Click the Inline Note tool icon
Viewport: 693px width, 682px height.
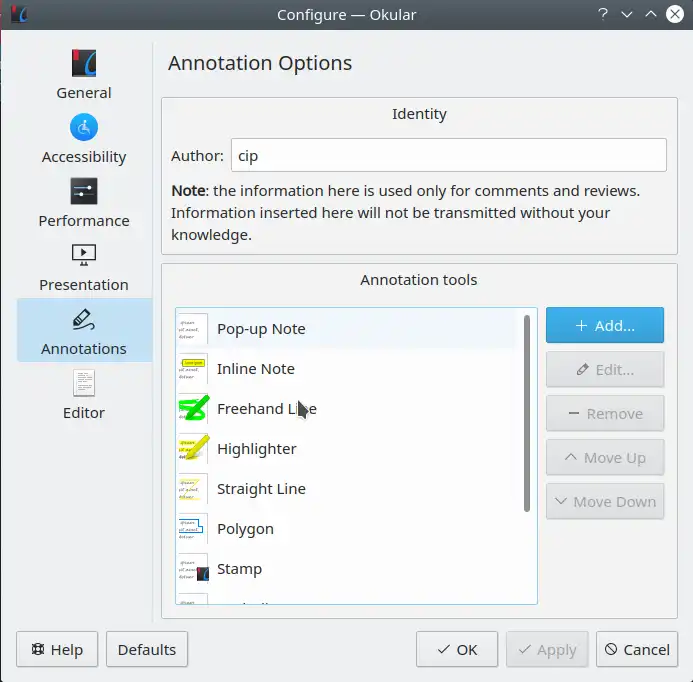click(193, 369)
